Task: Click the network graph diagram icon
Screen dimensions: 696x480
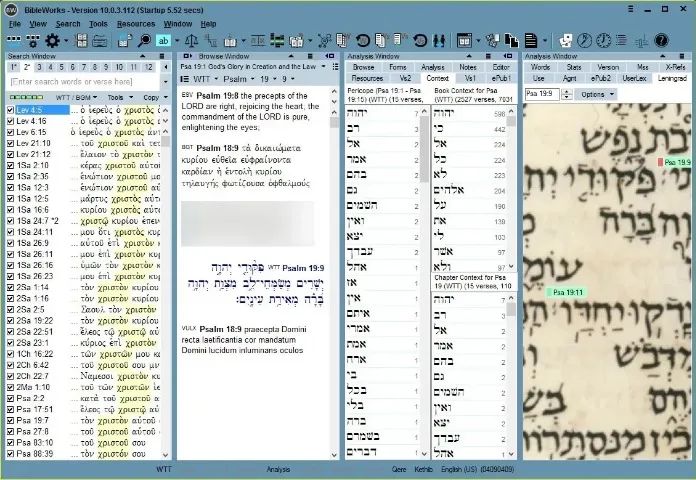Action: 324,41
